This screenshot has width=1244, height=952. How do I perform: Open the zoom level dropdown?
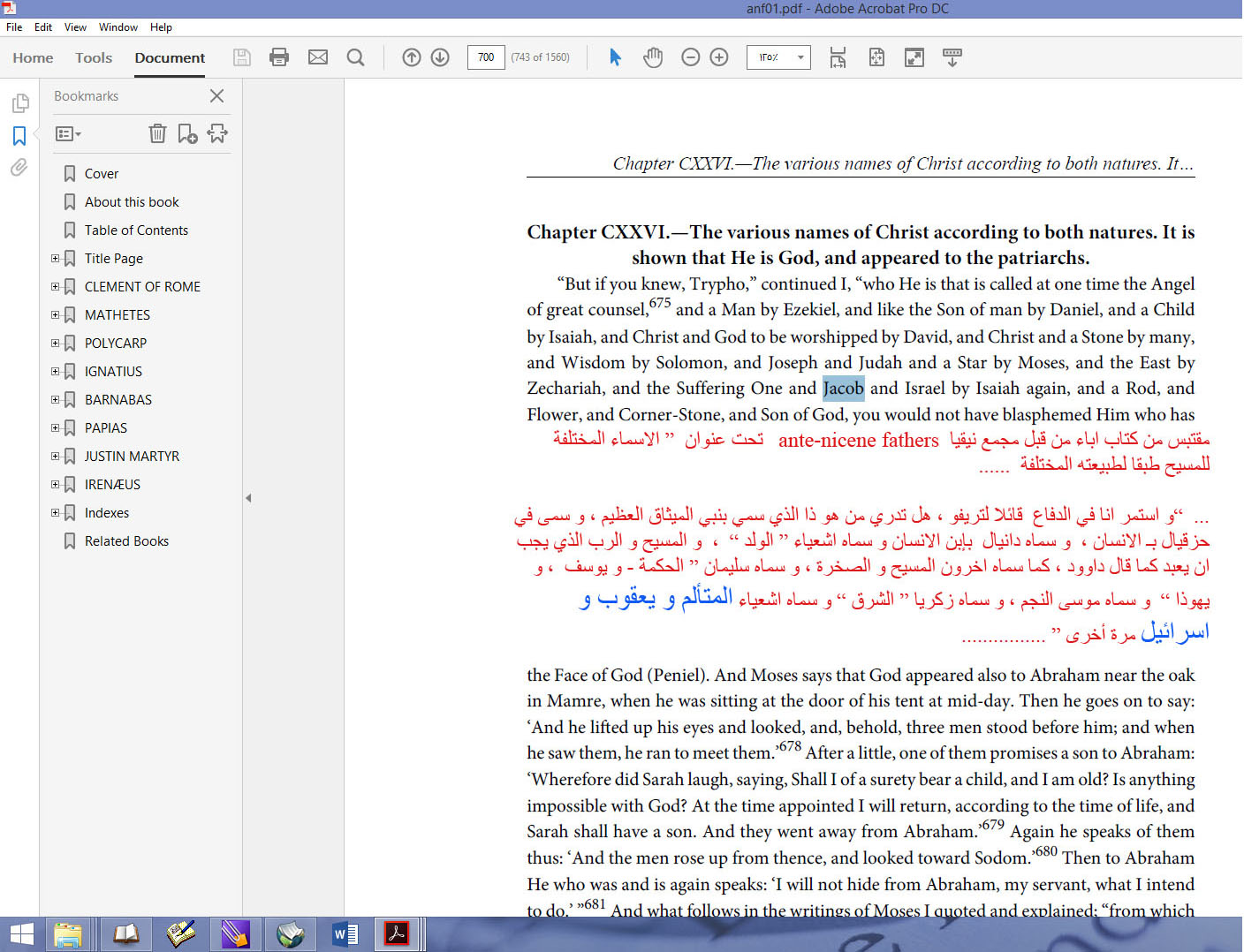pos(800,57)
